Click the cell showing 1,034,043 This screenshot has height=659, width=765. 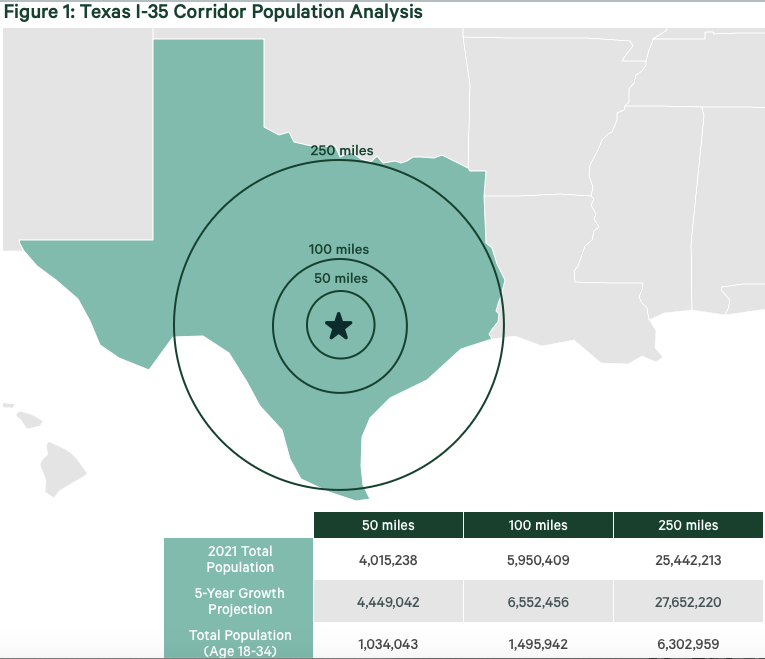[388, 643]
